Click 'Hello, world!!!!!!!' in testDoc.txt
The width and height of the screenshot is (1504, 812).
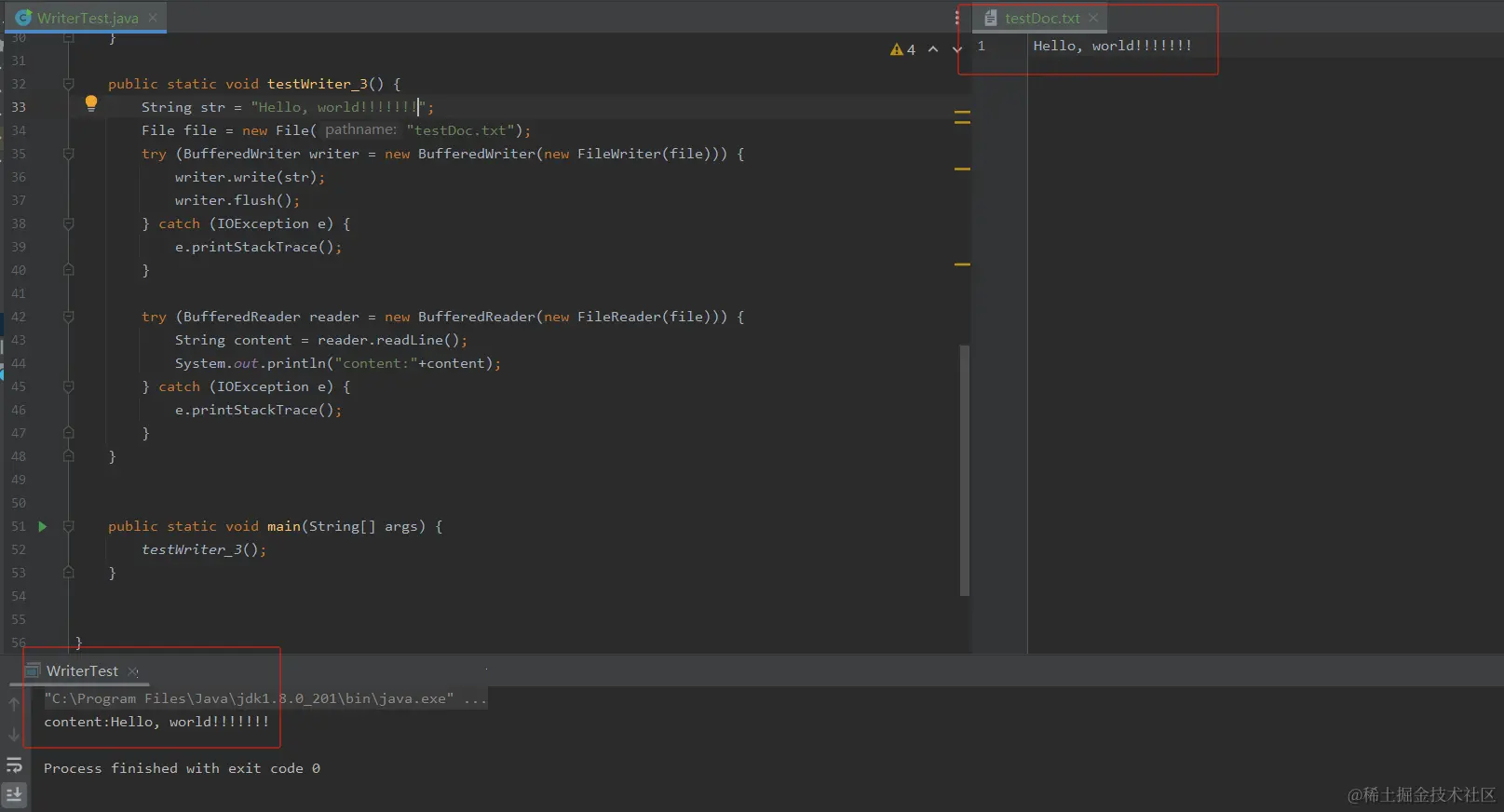[x=1112, y=46]
